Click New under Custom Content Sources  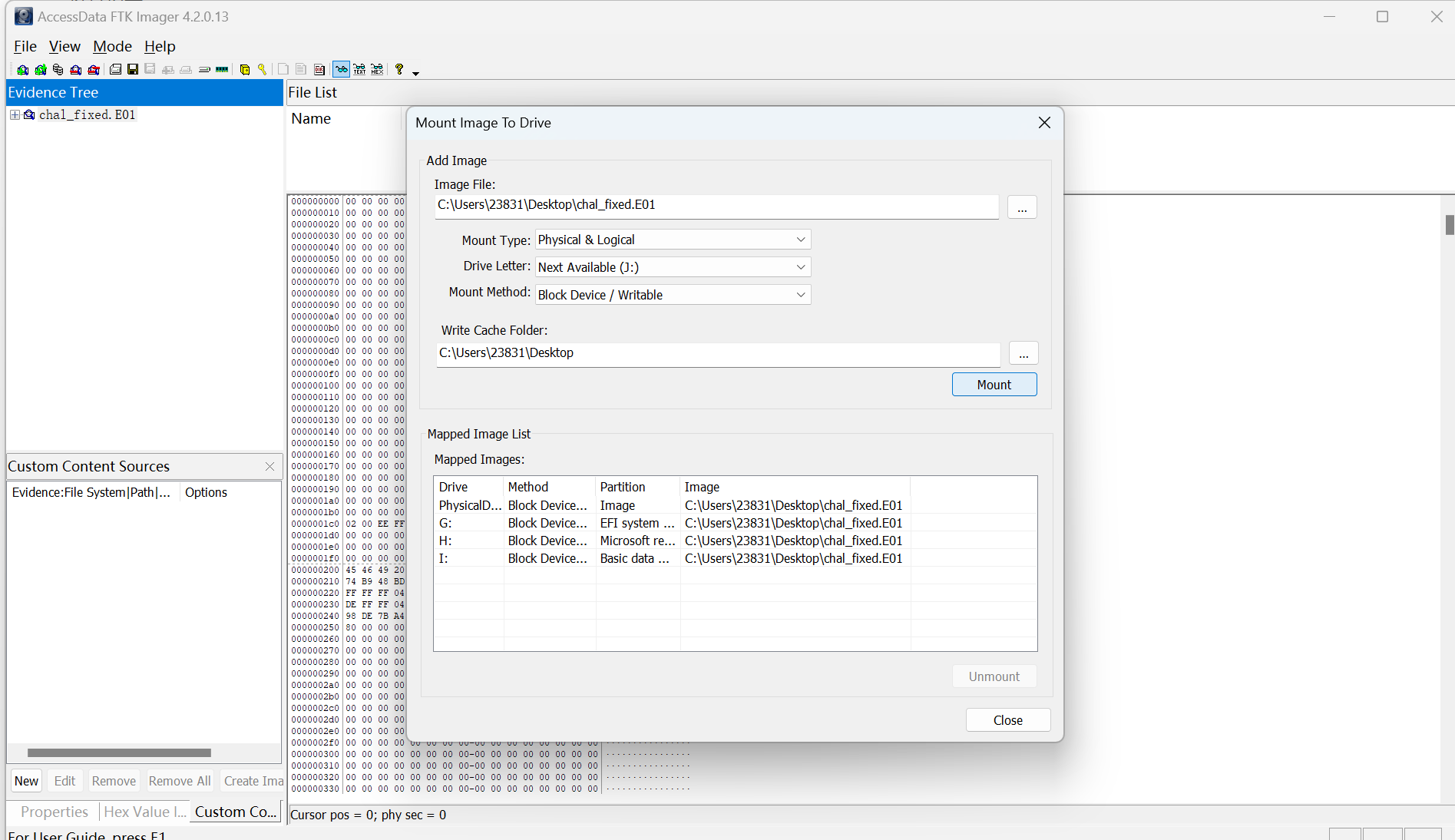26,781
